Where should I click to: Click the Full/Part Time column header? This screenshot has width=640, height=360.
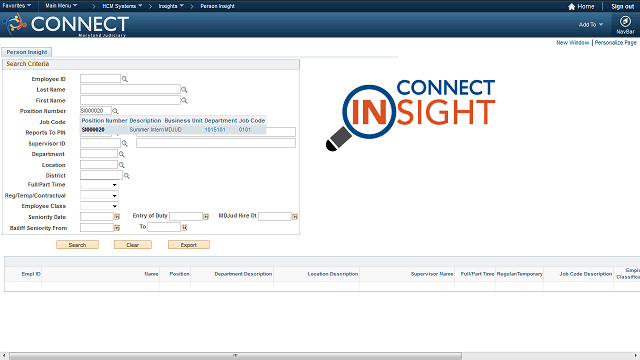click(x=477, y=274)
